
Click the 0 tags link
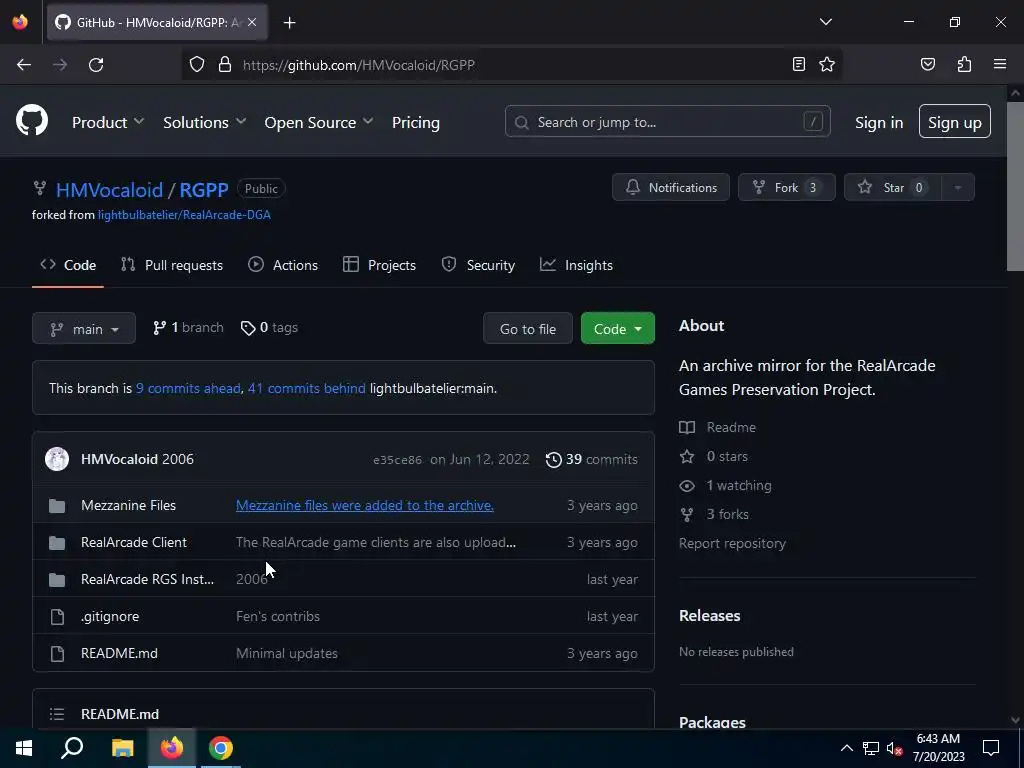click(269, 328)
